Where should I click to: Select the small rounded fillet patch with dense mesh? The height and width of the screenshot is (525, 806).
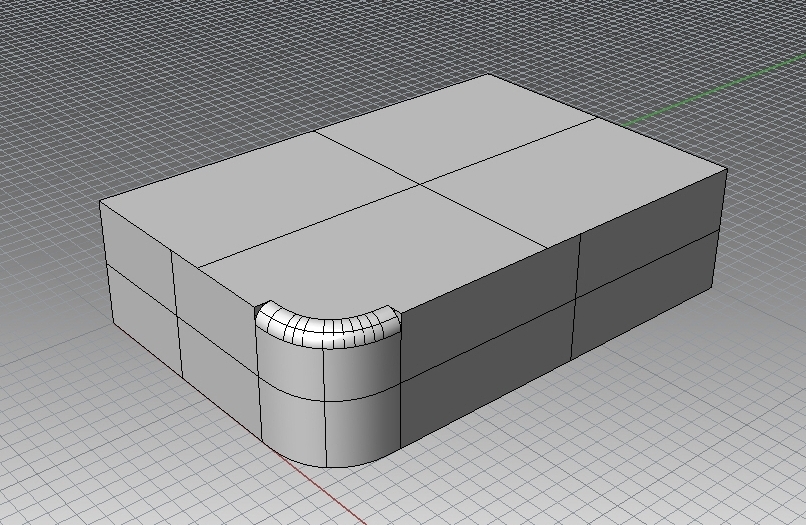pos(326,327)
